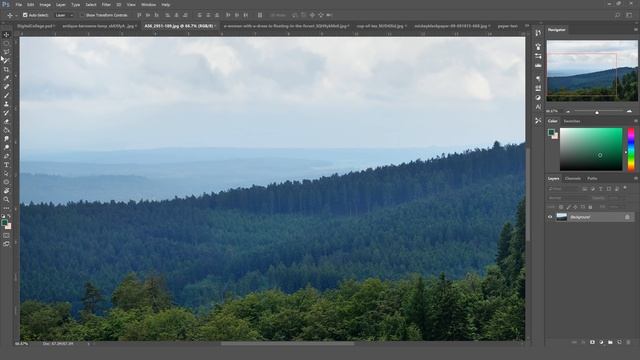
Task: Create new adjustment layer icon
Action: coord(601,342)
